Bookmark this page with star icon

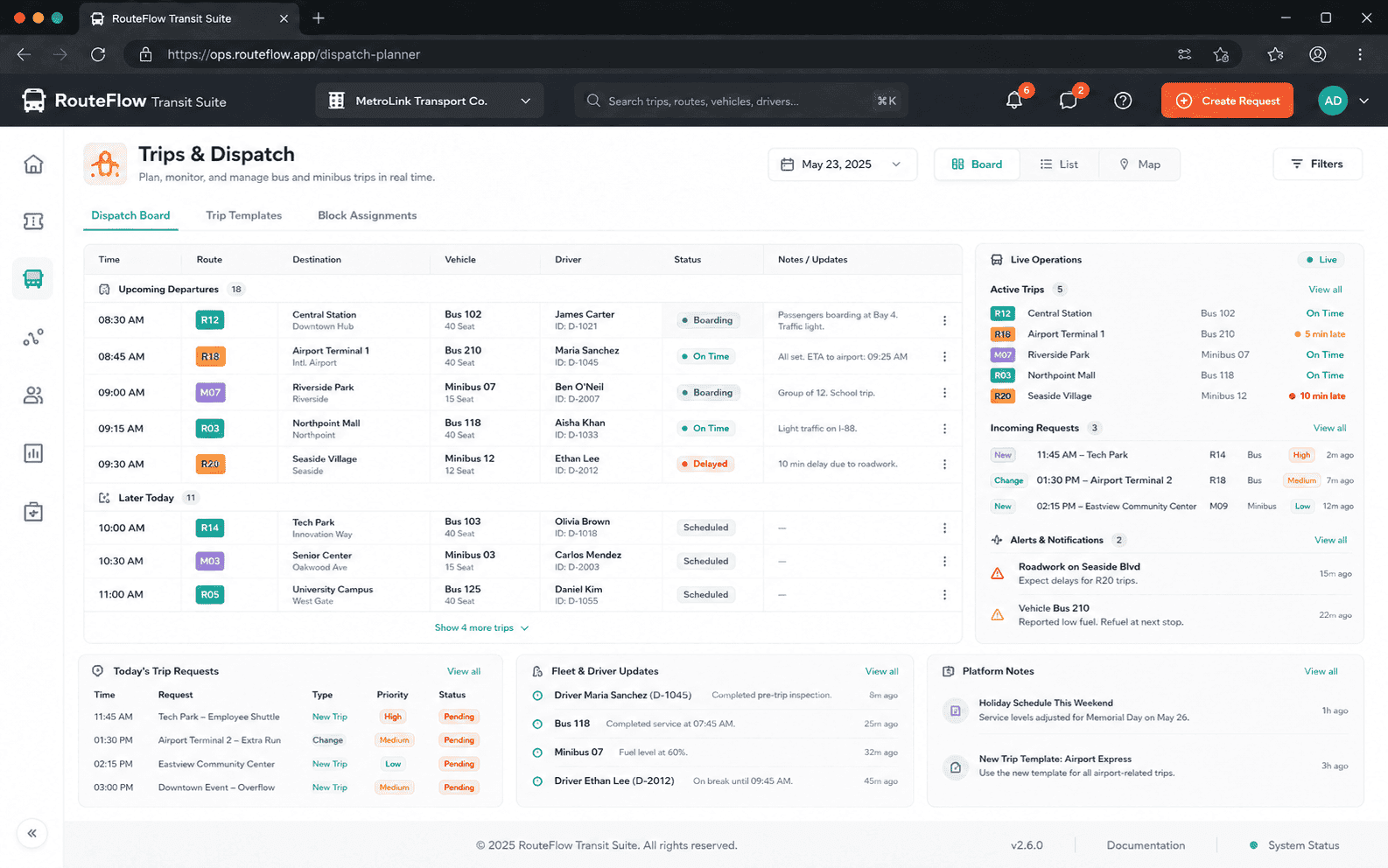click(x=1221, y=54)
